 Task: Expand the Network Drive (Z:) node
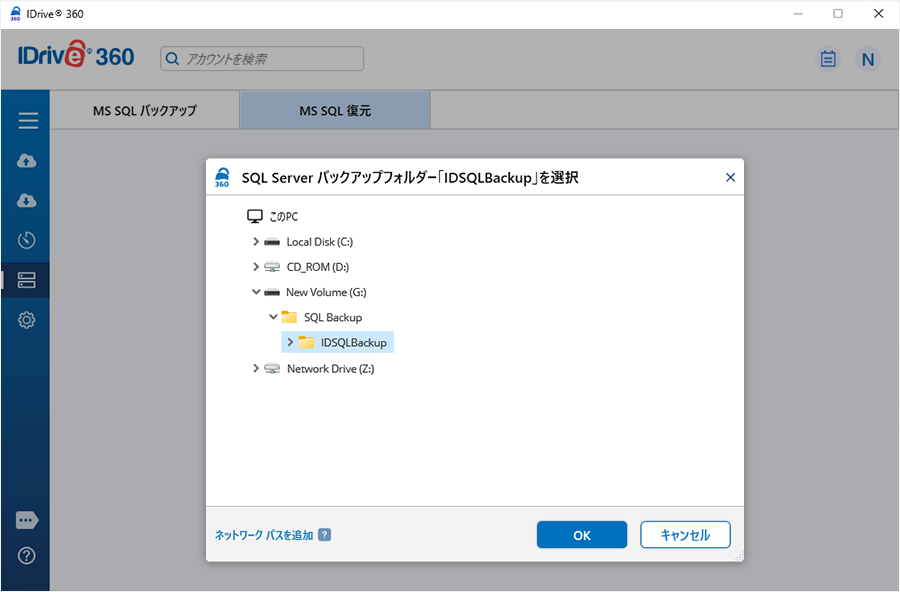[x=255, y=368]
